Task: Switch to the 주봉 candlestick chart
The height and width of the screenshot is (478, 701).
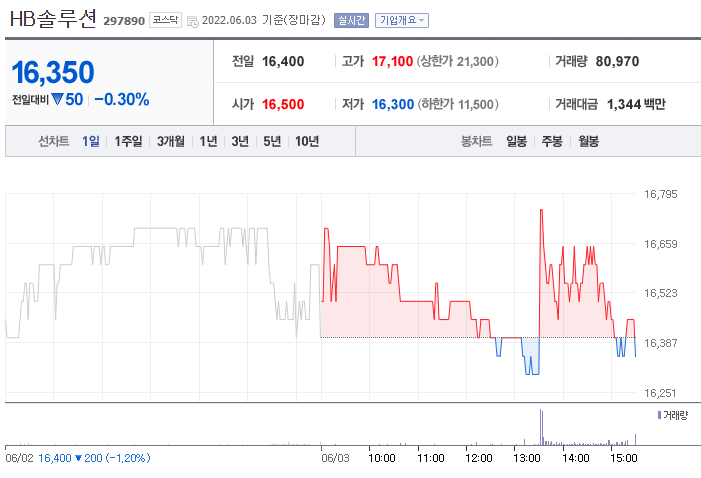Action: [552, 141]
